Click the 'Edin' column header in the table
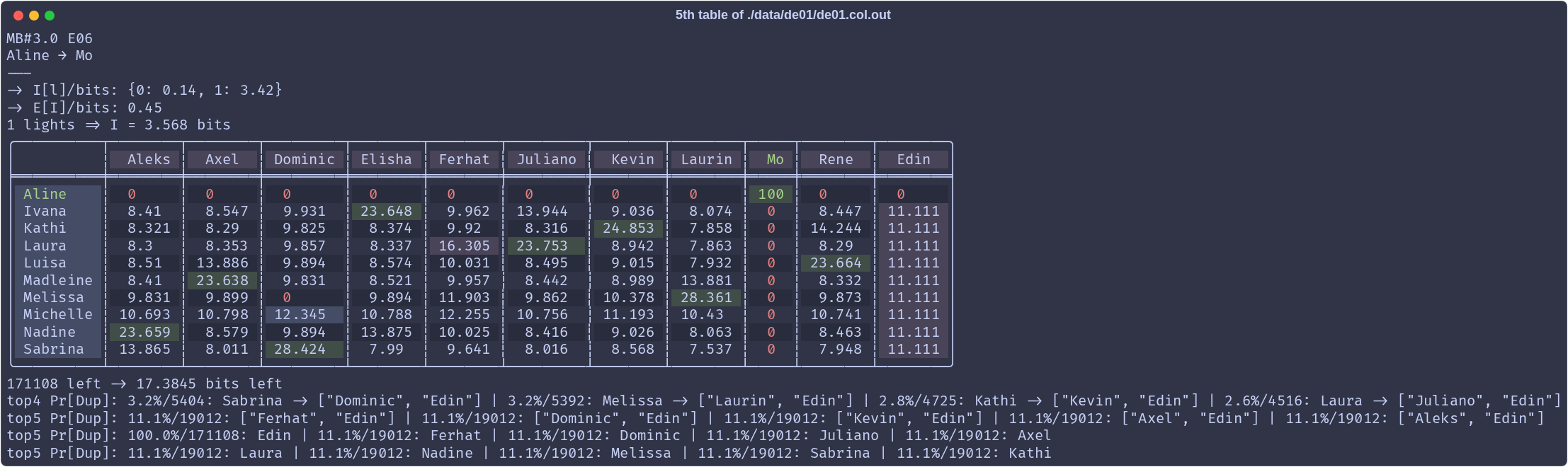The image size is (1568, 467). coord(914,159)
